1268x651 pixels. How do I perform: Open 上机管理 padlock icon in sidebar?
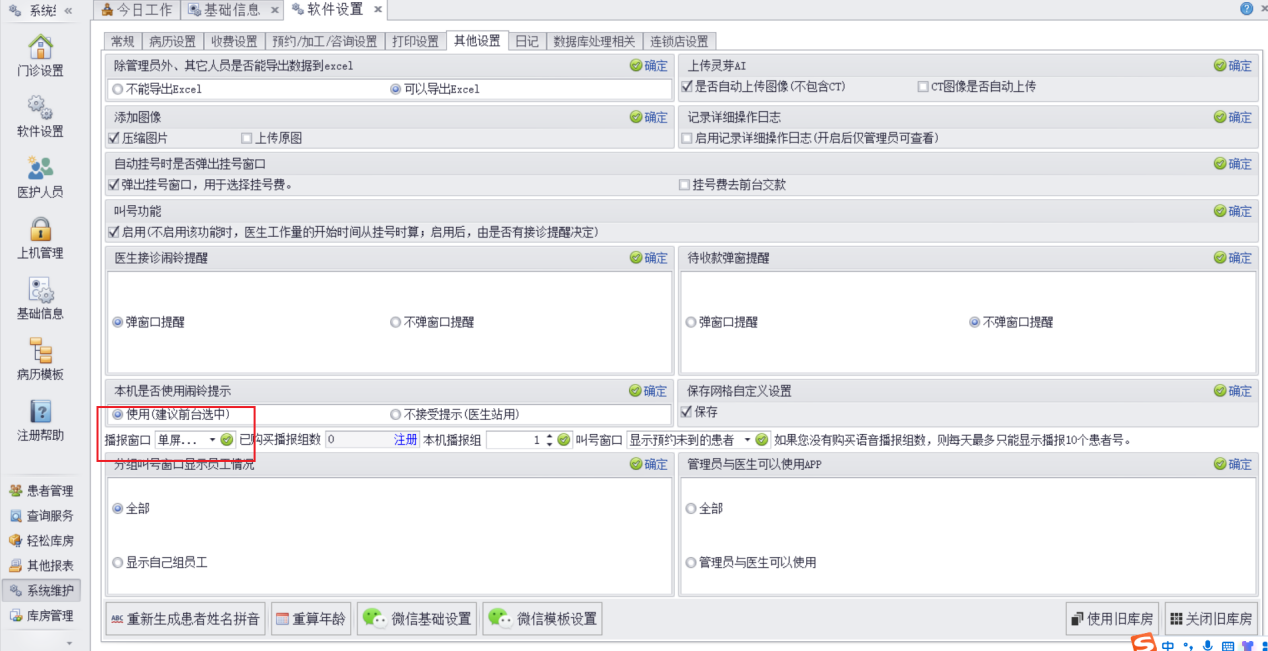(x=40, y=229)
